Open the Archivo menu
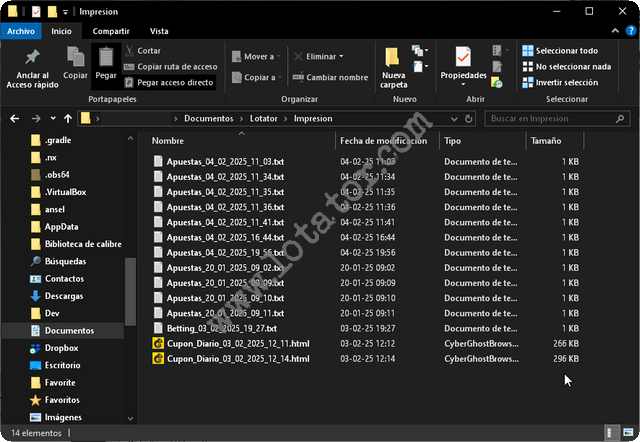The width and height of the screenshot is (640, 442). click(x=20, y=31)
